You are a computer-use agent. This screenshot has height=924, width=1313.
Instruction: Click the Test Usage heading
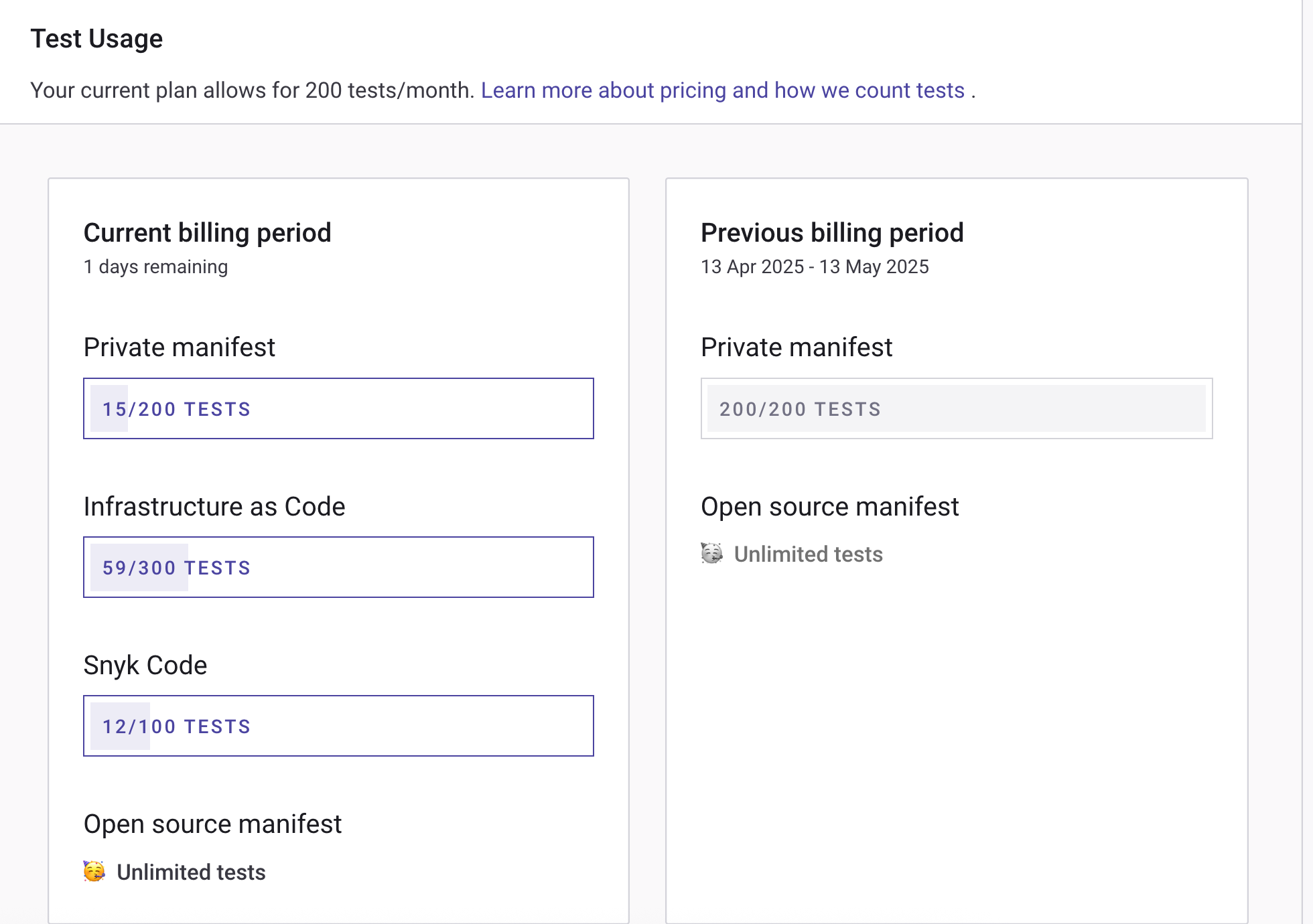click(96, 39)
